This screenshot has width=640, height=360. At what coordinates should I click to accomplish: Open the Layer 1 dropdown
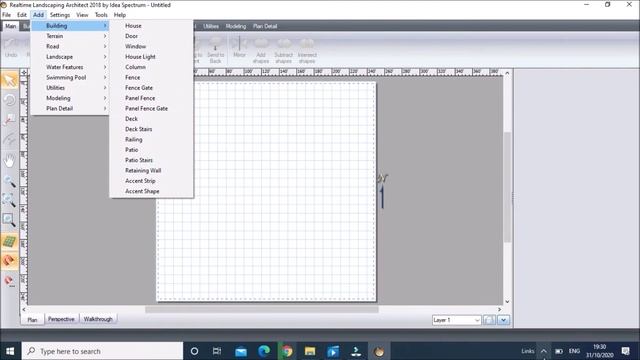pos(456,320)
